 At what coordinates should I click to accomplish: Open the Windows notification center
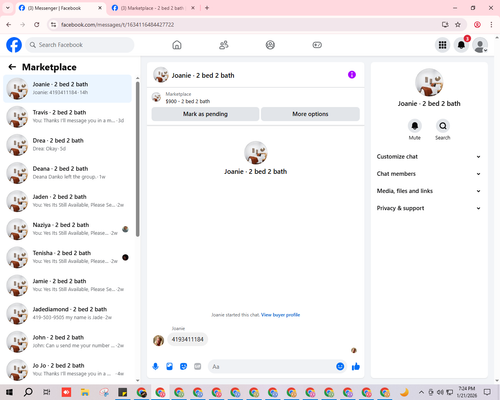[x=487, y=392]
